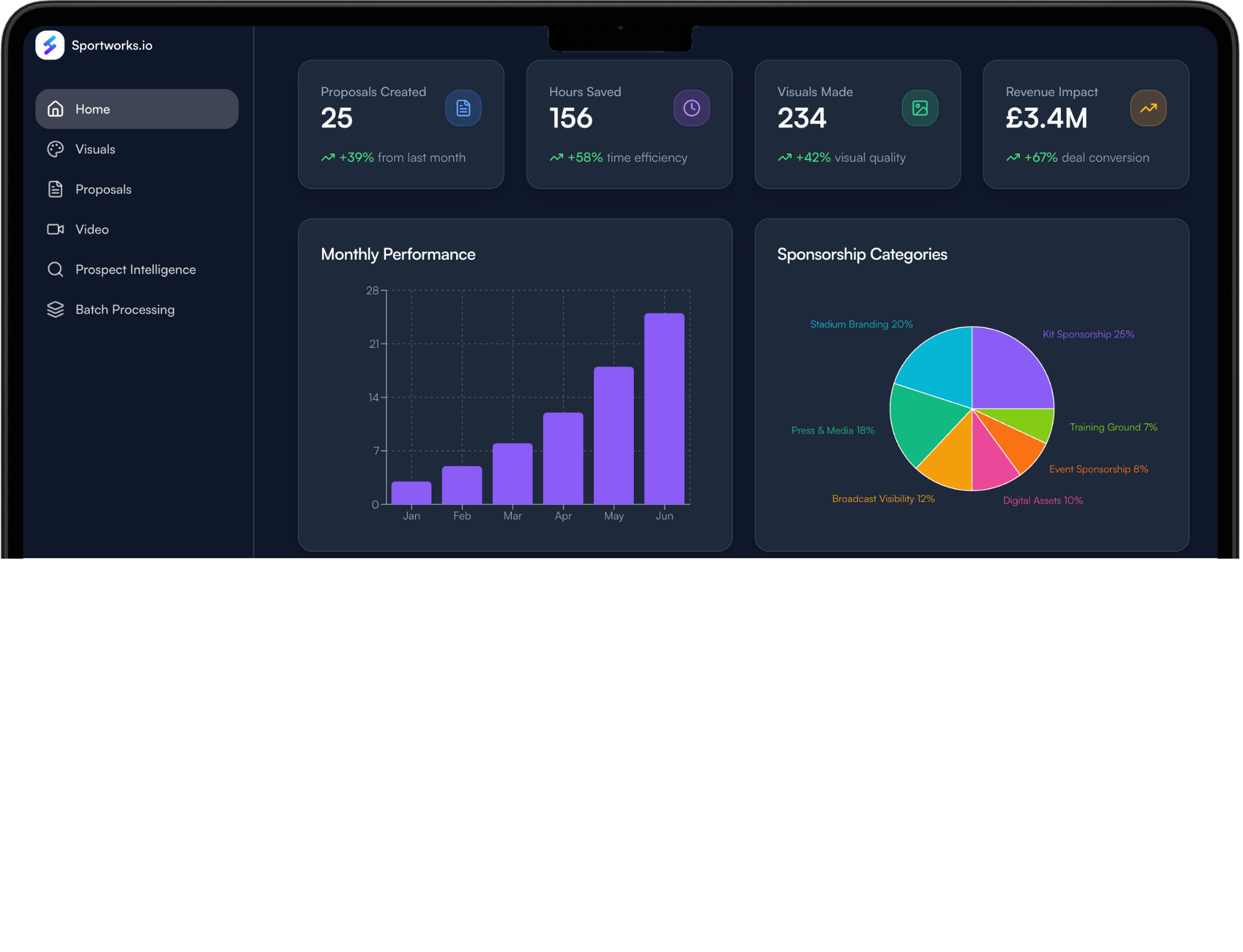Click the Prospect Intelligence search icon
Screen dimensions: 1243x952
[55, 269]
